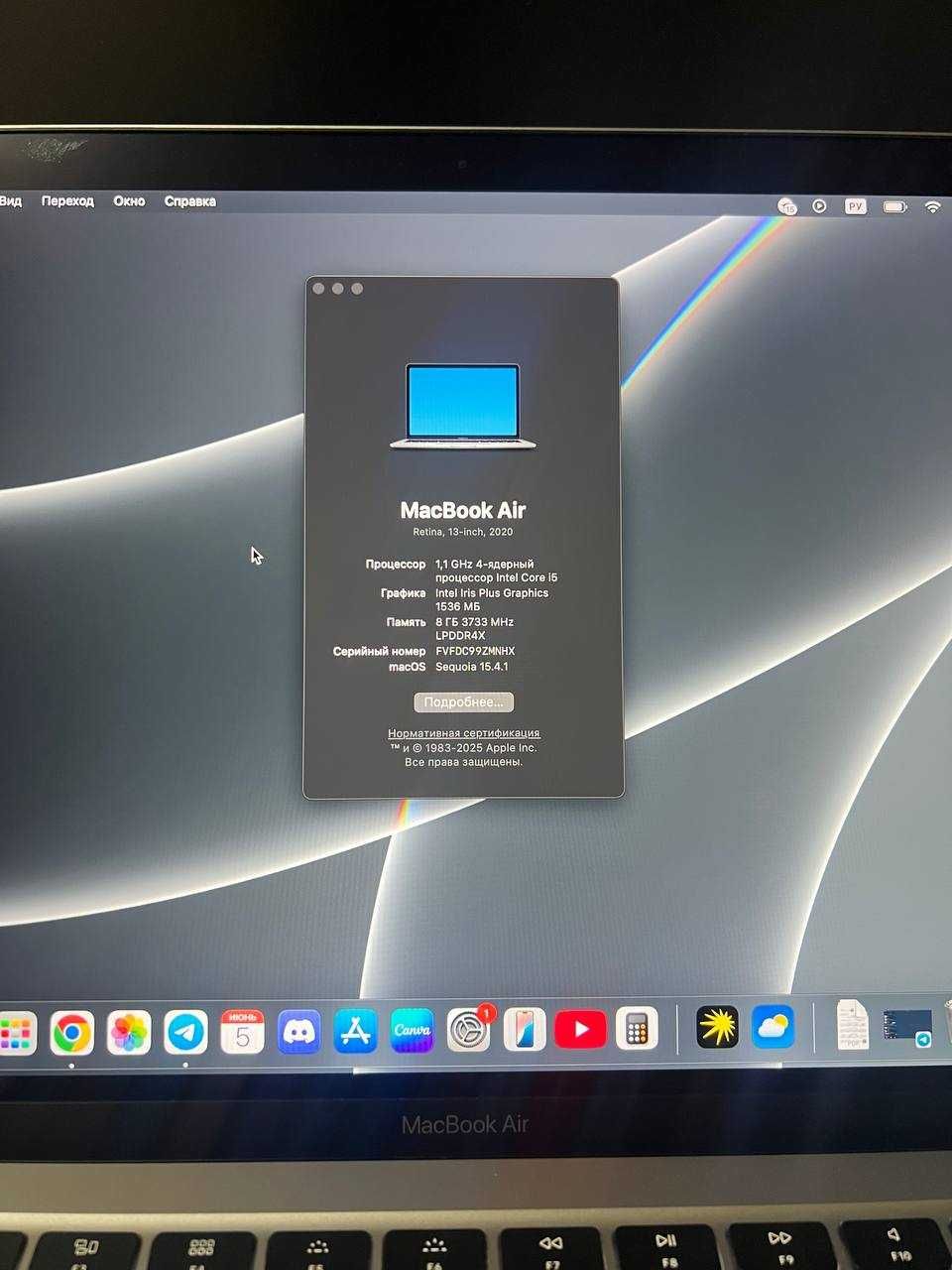Open the Справка menu
This screenshot has width=952, height=1270.
[189, 200]
